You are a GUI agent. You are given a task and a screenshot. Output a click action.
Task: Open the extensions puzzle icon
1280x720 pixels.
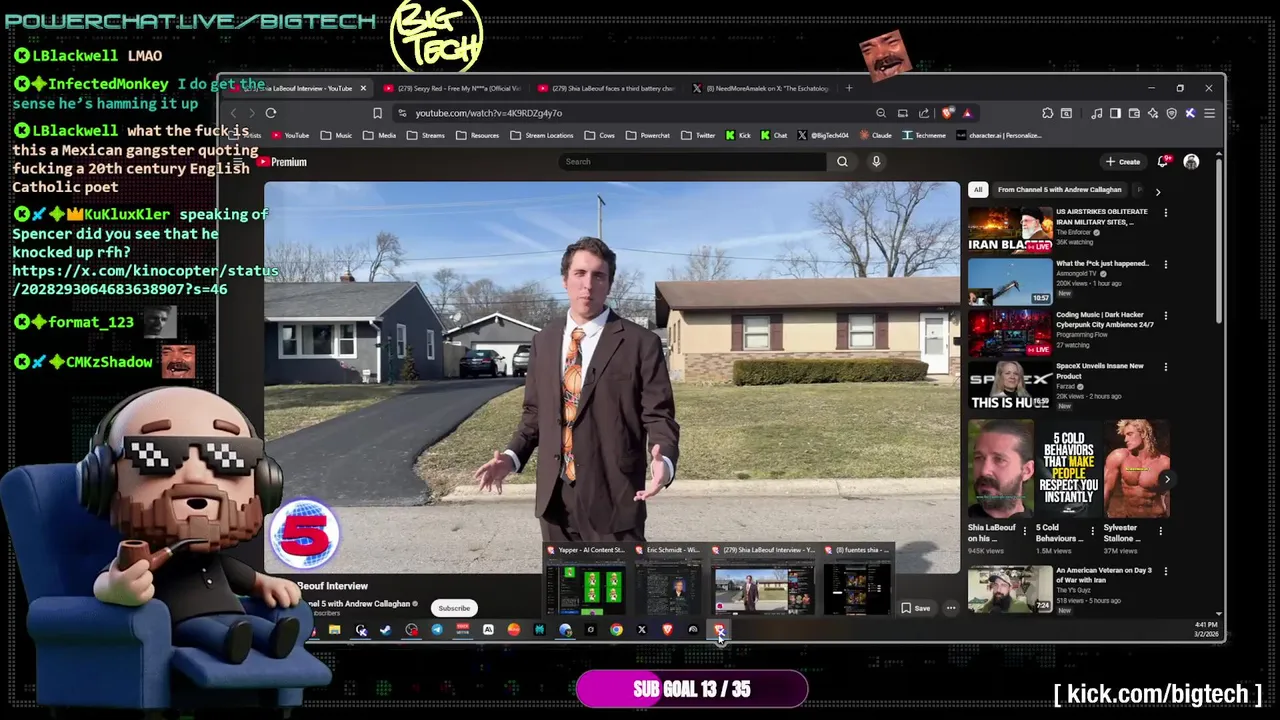(x=1047, y=113)
